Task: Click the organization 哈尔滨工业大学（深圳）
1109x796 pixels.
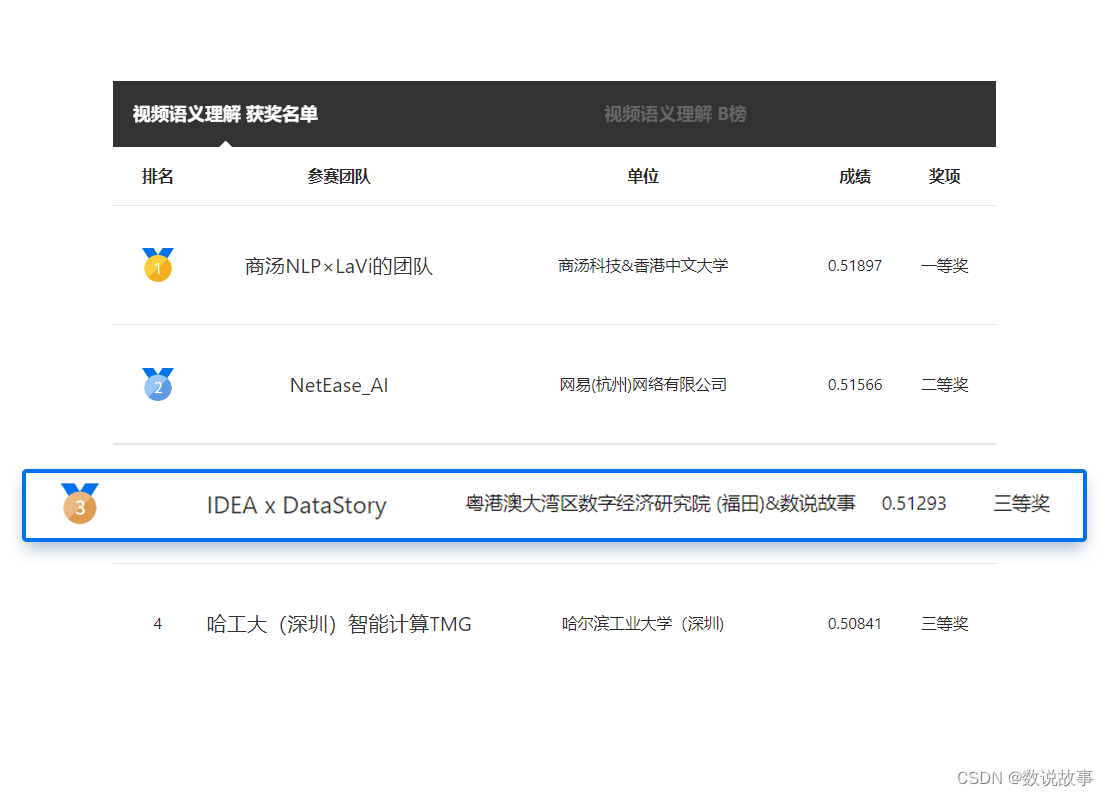Action: (643, 623)
